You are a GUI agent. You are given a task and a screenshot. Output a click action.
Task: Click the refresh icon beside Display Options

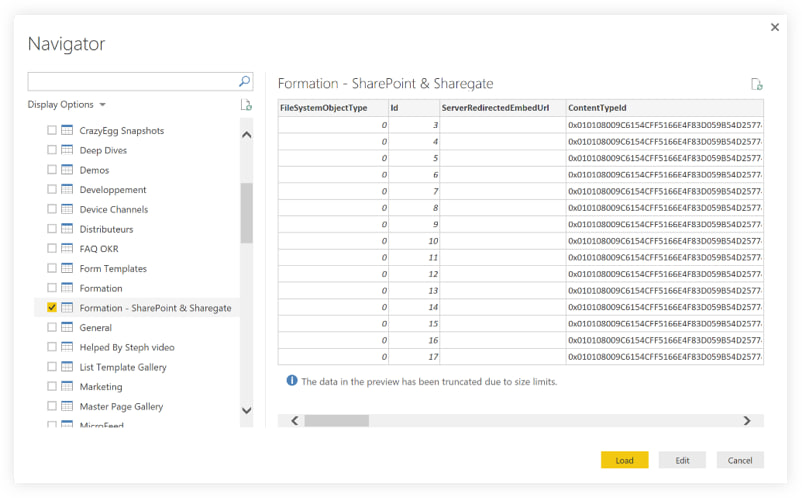(x=246, y=105)
